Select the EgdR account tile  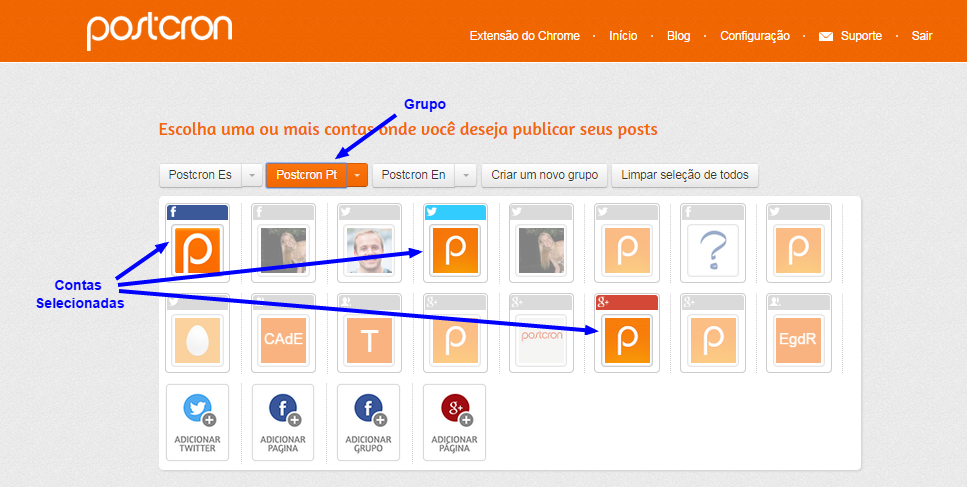click(x=798, y=339)
